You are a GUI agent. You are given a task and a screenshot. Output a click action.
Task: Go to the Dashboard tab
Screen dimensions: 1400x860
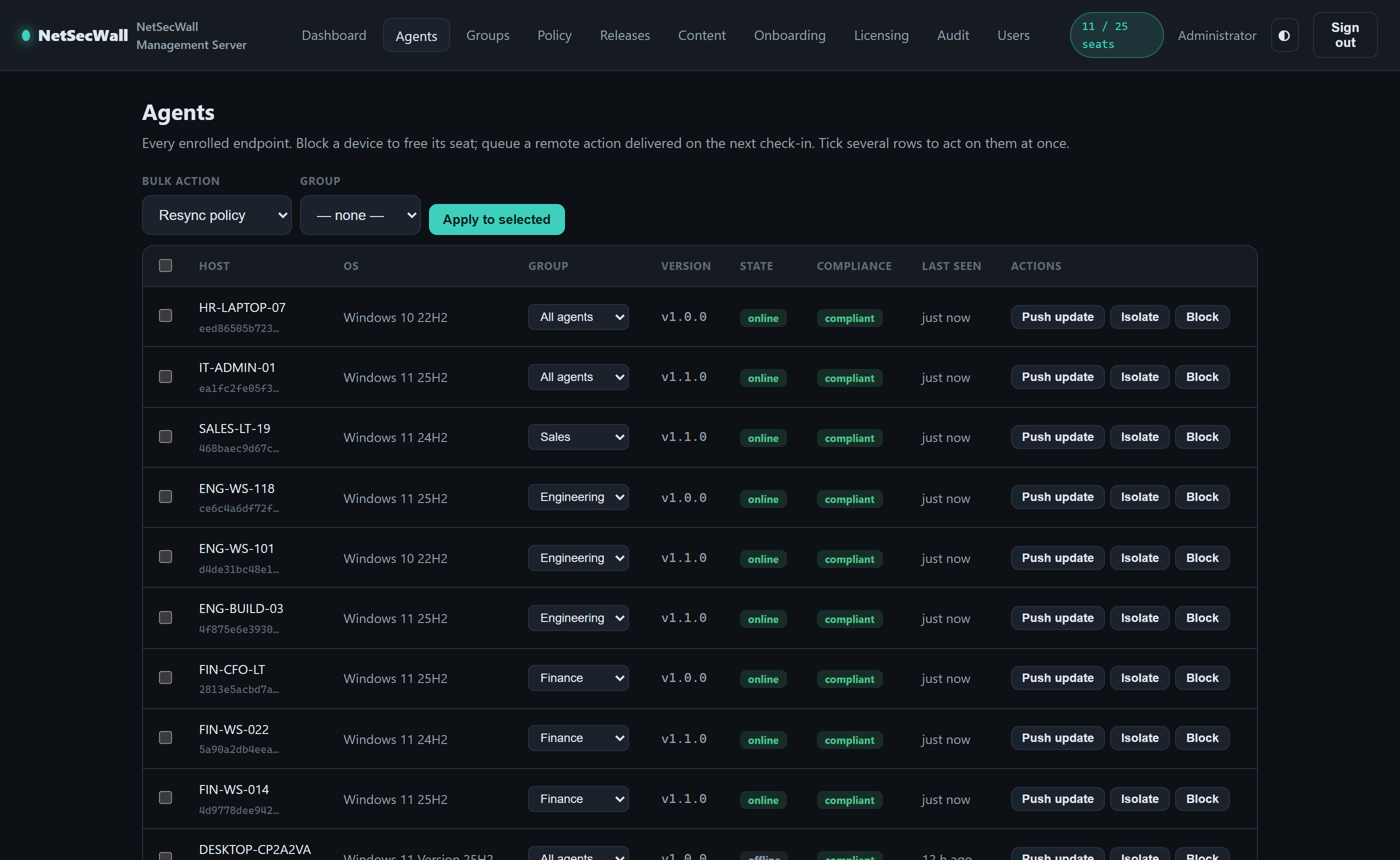tap(334, 35)
